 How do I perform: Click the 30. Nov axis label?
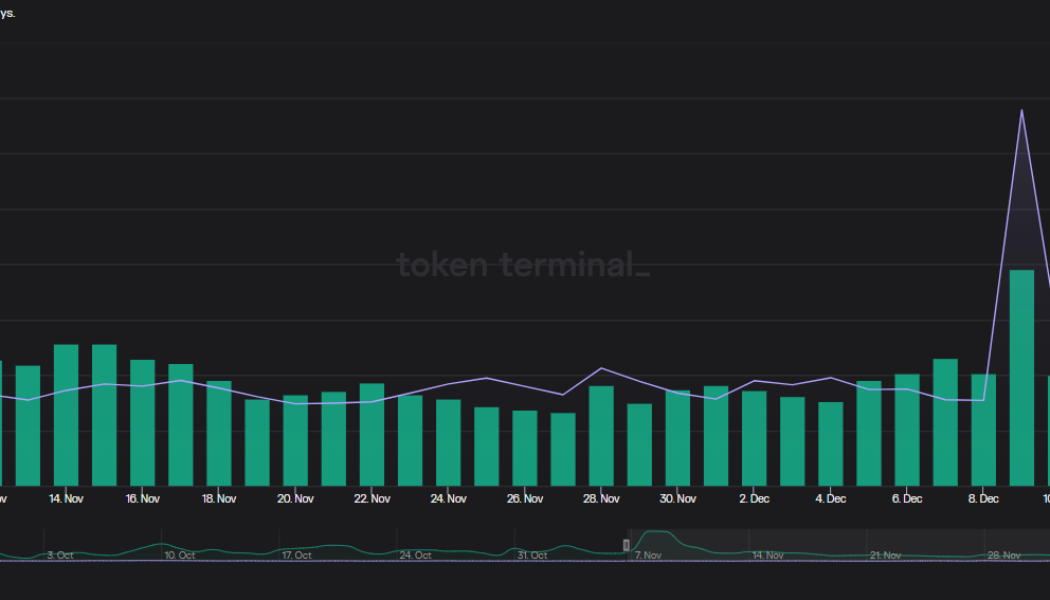pyautogui.click(x=678, y=498)
